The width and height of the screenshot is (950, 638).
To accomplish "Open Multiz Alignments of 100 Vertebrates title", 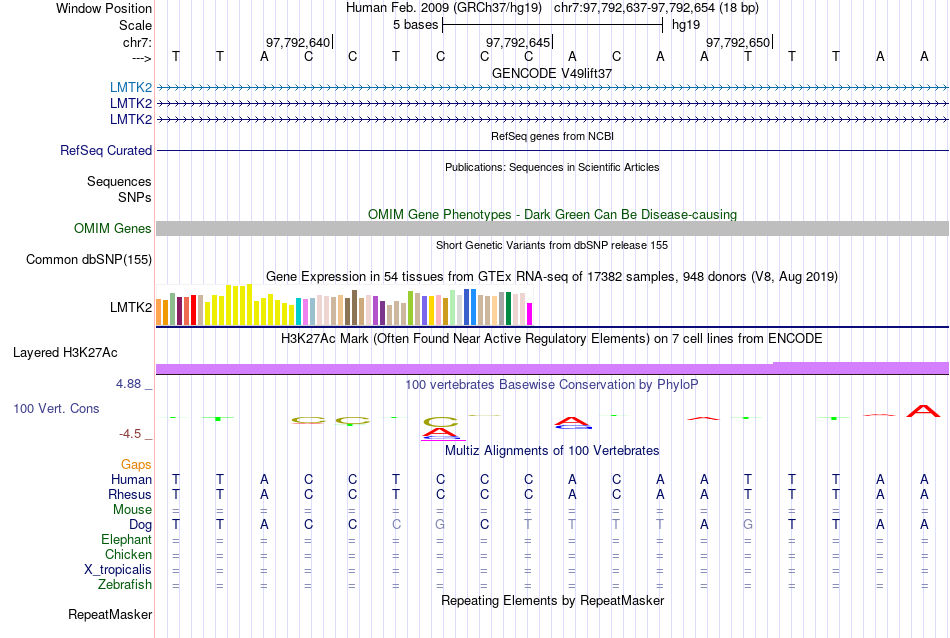I will tap(552, 451).
